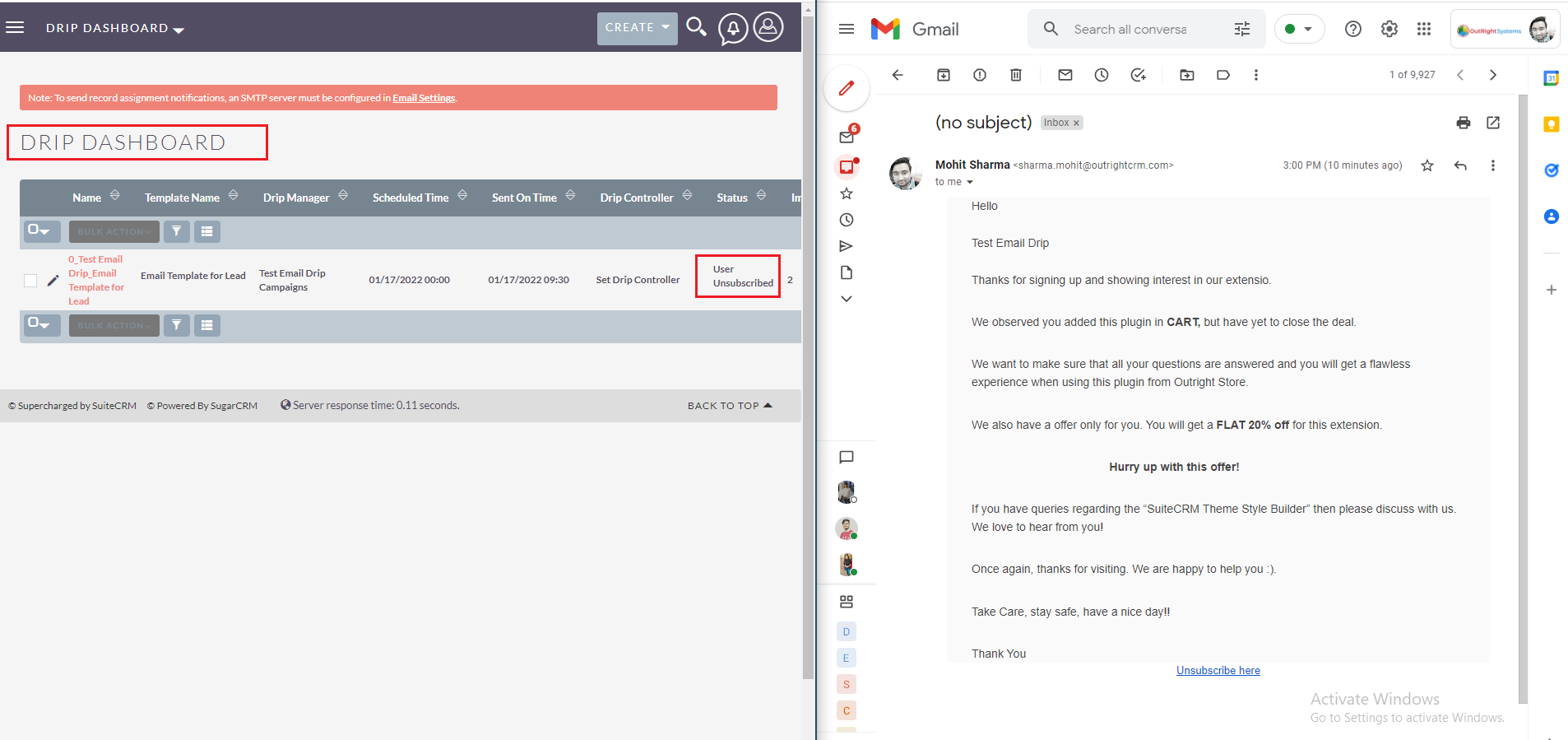Open Gmail active status dropdown
The width and height of the screenshot is (1568, 740).
point(1299,29)
